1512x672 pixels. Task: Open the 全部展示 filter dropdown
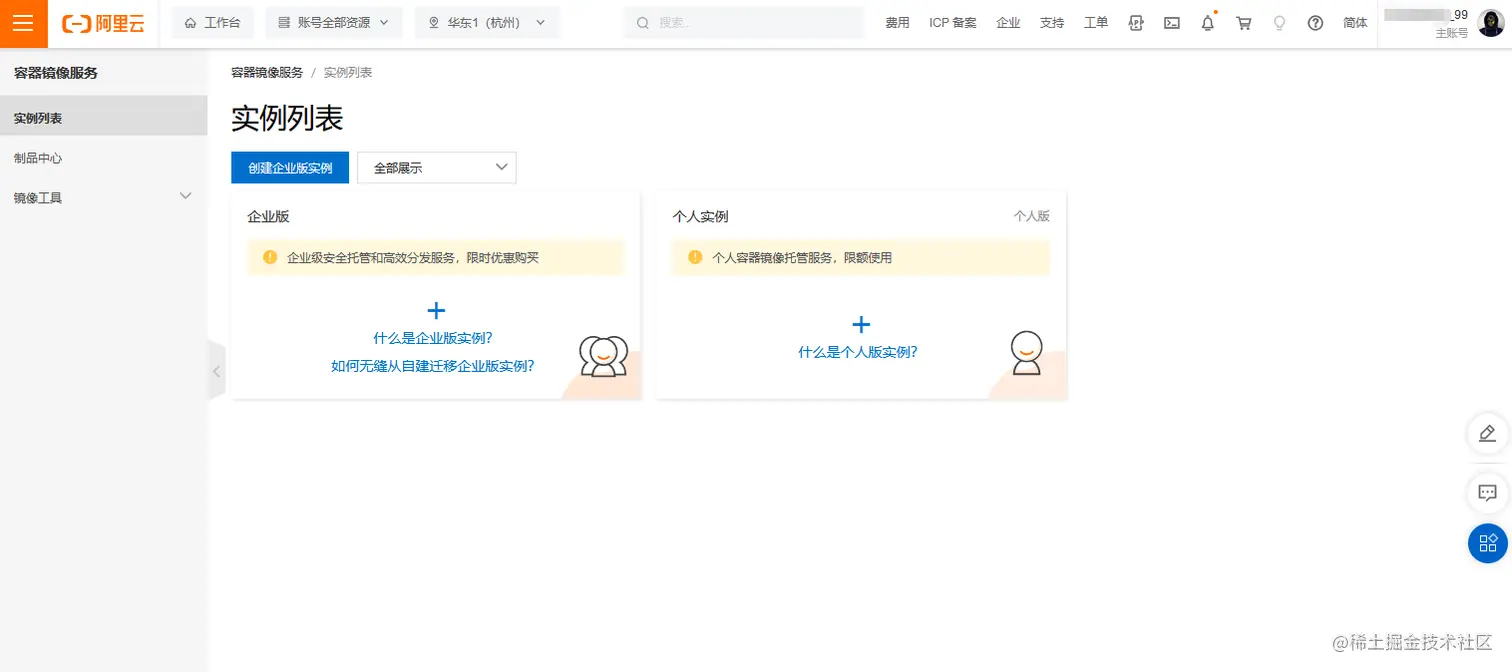437,168
